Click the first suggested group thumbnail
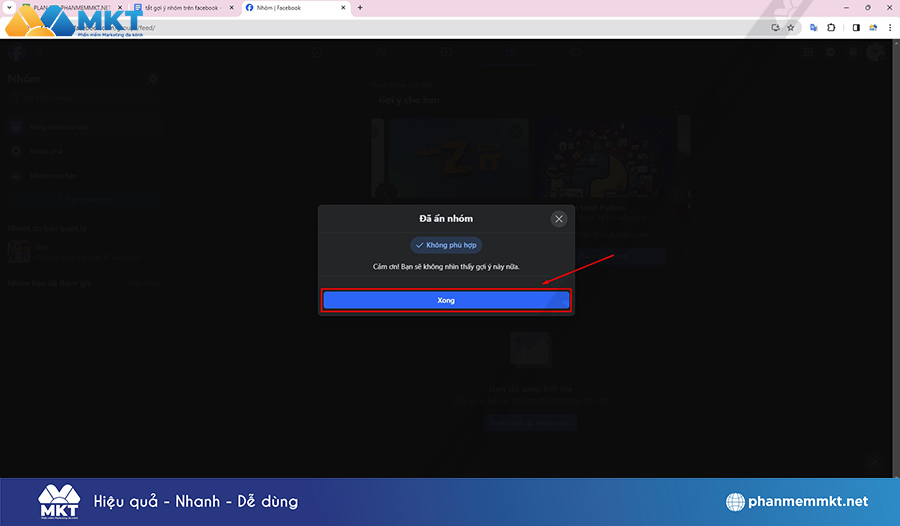900x526 pixels. click(x=450, y=160)
